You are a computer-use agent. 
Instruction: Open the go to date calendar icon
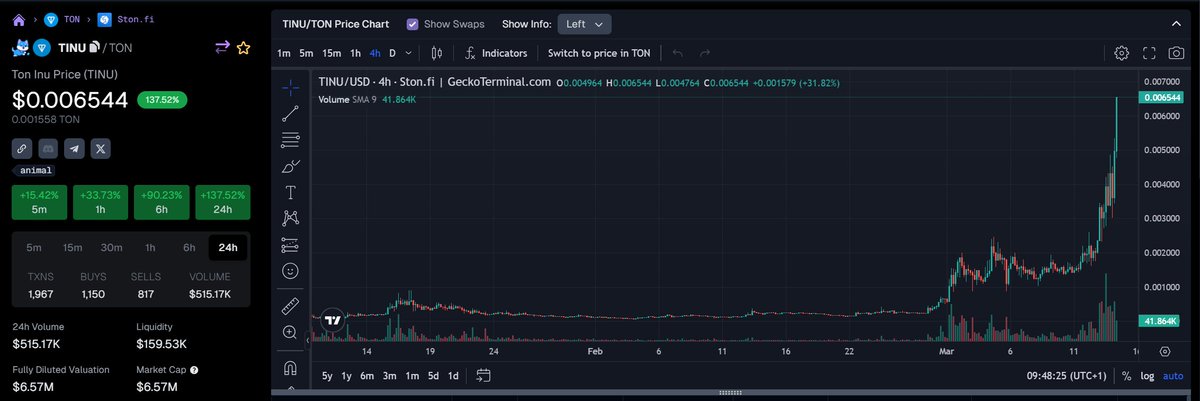483,376
